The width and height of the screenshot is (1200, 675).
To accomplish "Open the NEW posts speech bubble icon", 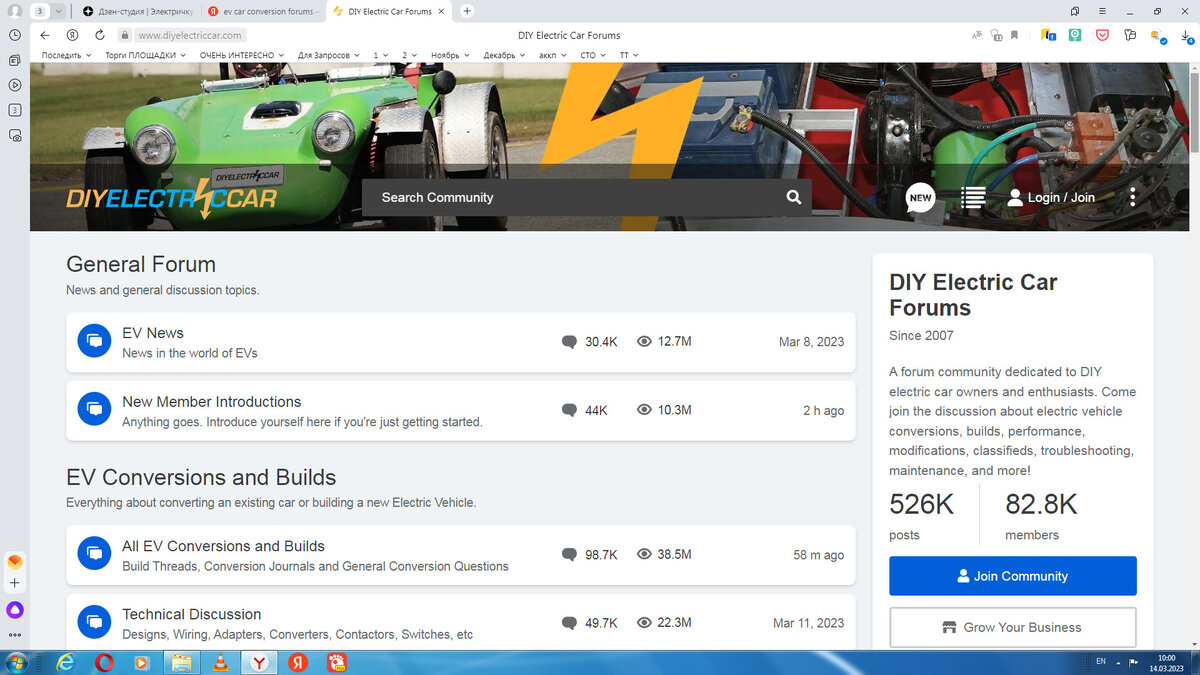I will coord(920,197).
